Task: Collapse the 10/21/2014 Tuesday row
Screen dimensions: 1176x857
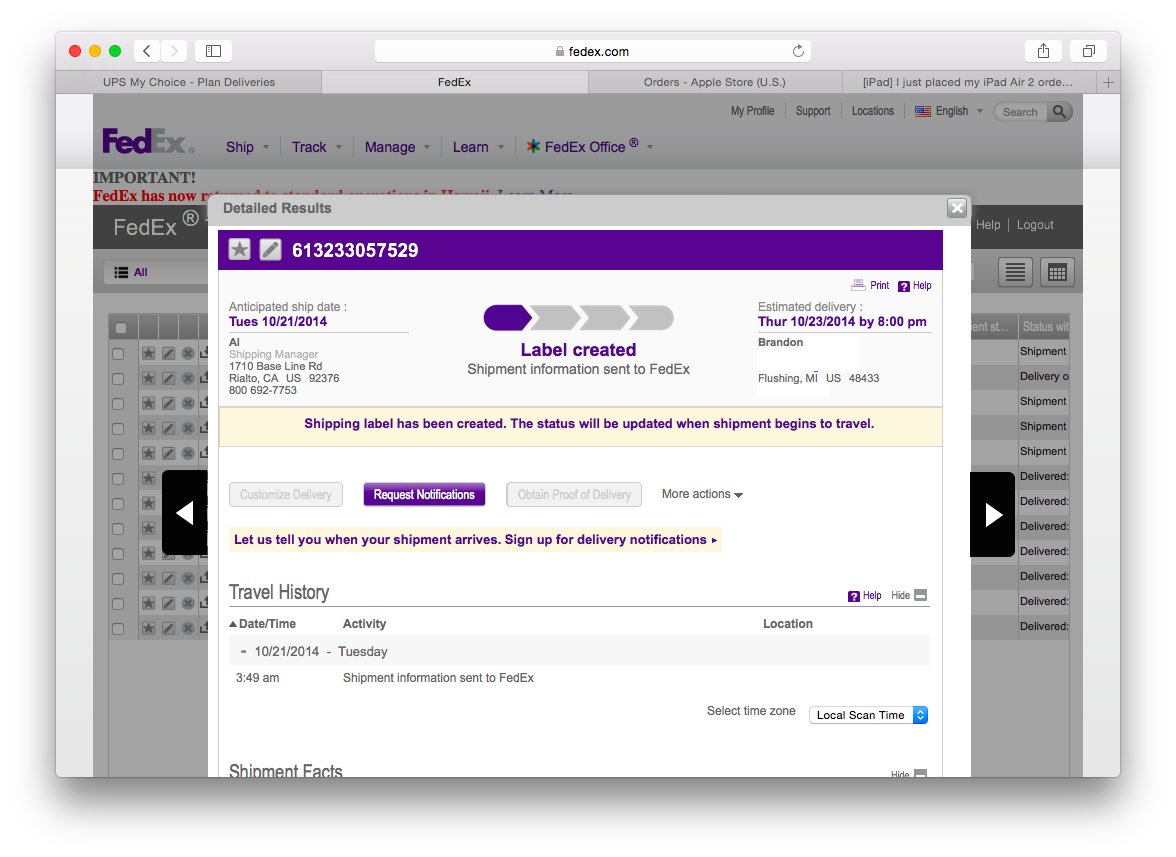Action: [243, 652]
